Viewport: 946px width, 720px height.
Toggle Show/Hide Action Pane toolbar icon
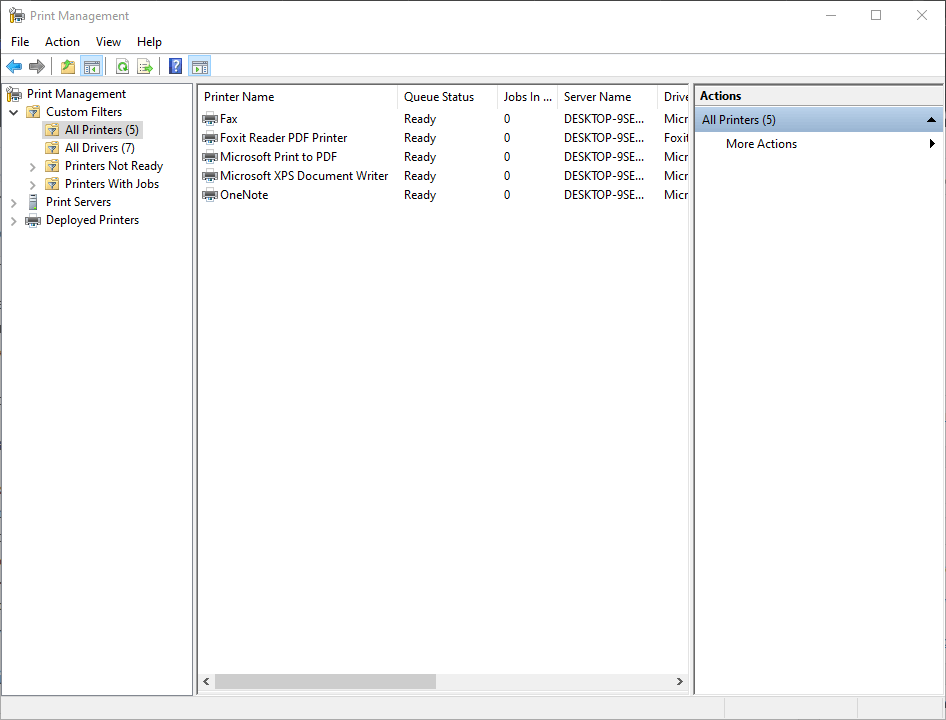pos(200,66)
